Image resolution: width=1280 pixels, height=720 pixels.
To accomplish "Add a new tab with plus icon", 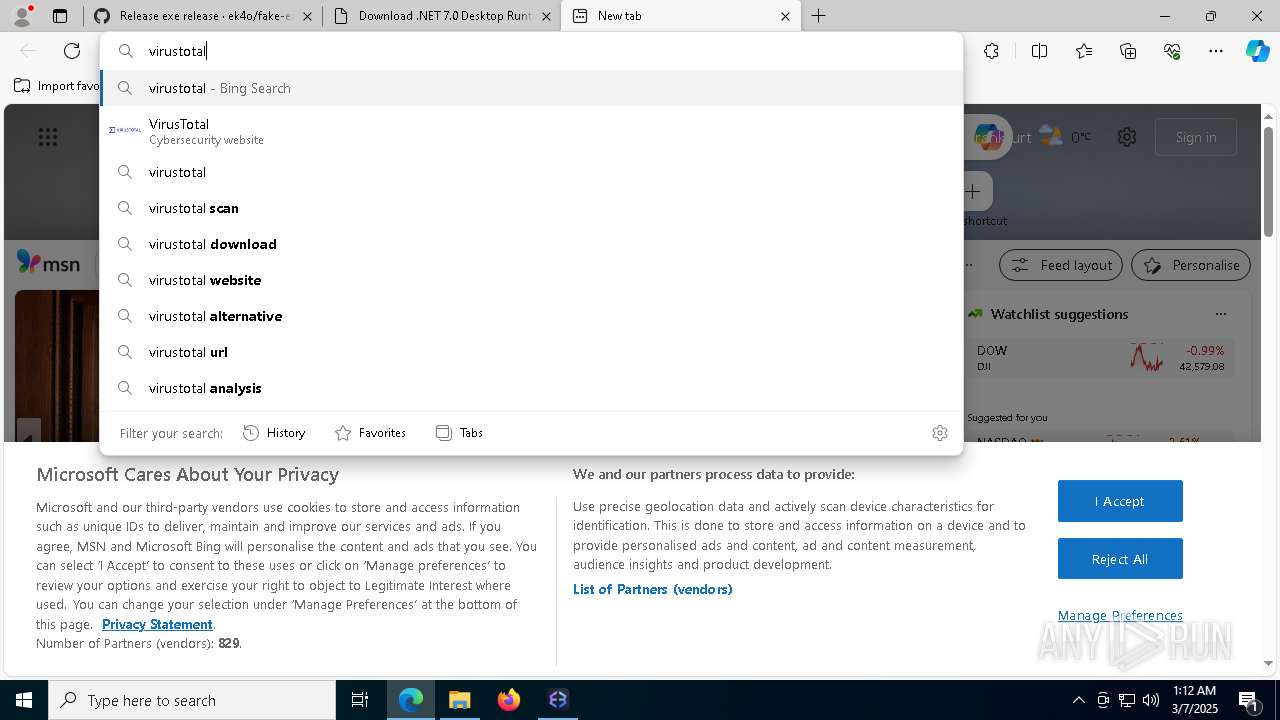I will point(818,16).
